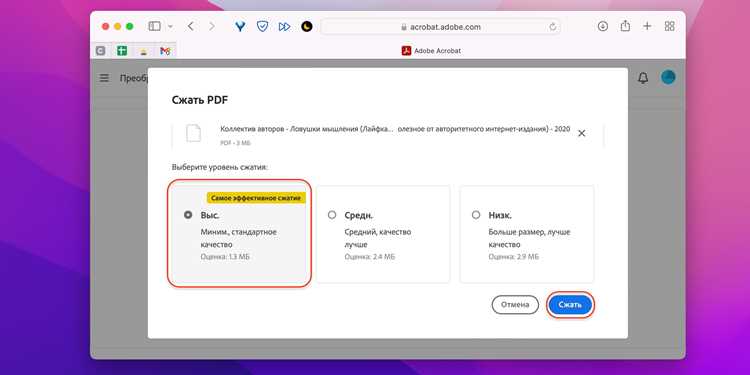Show Safari downloads icon

[603, 26]
